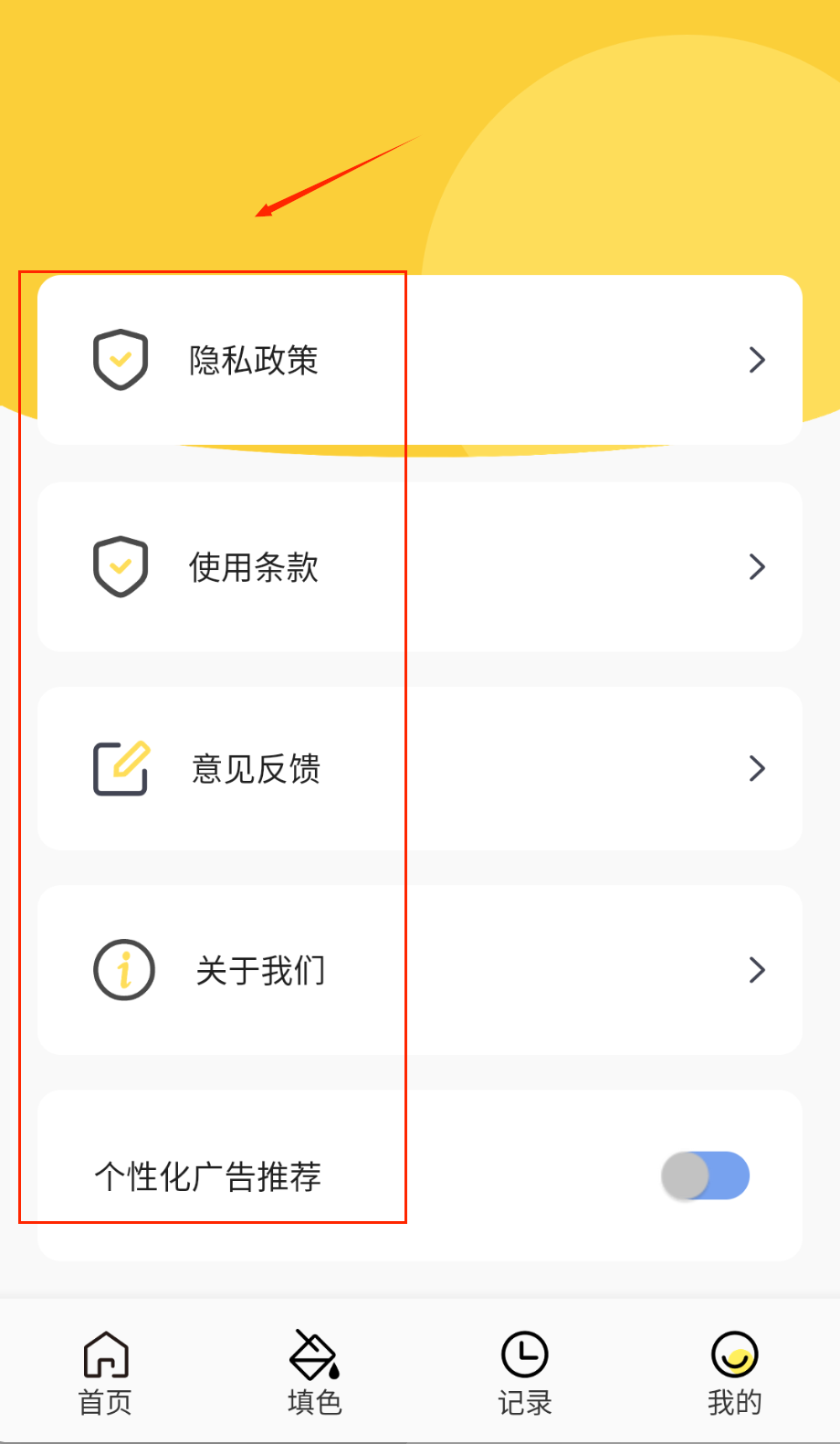Select the 关于我们 label
840x1444 pixels.
tap(261, 971)
